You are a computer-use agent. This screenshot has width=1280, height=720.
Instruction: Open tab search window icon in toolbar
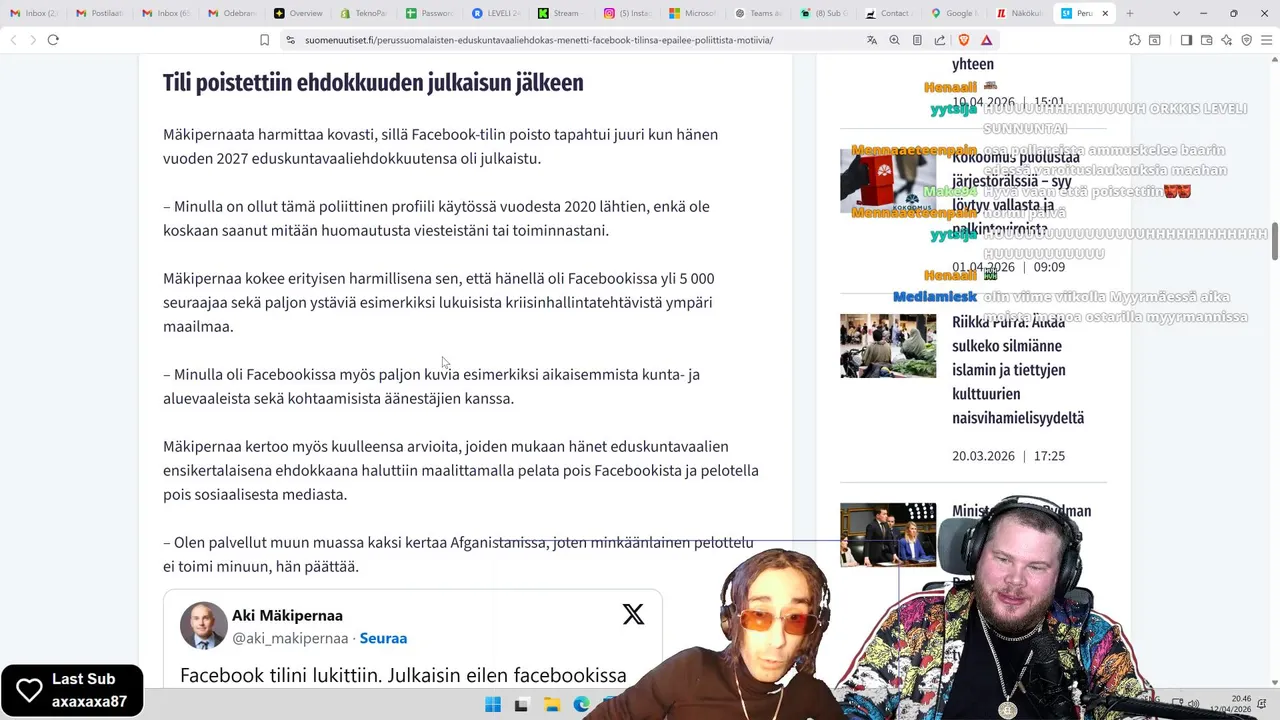1154,40
